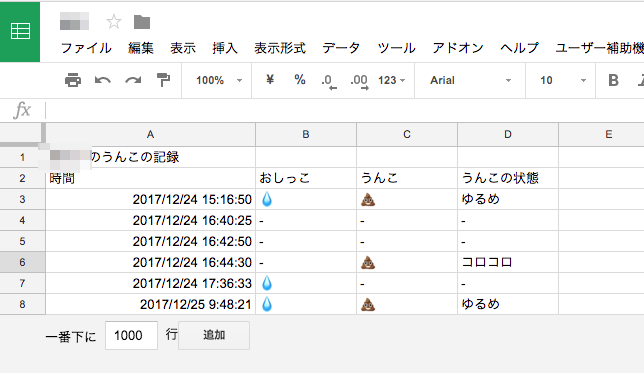Viewport: 644px width, 373px height.
Task: Redo the last action
Action: [x=133, y=80]
